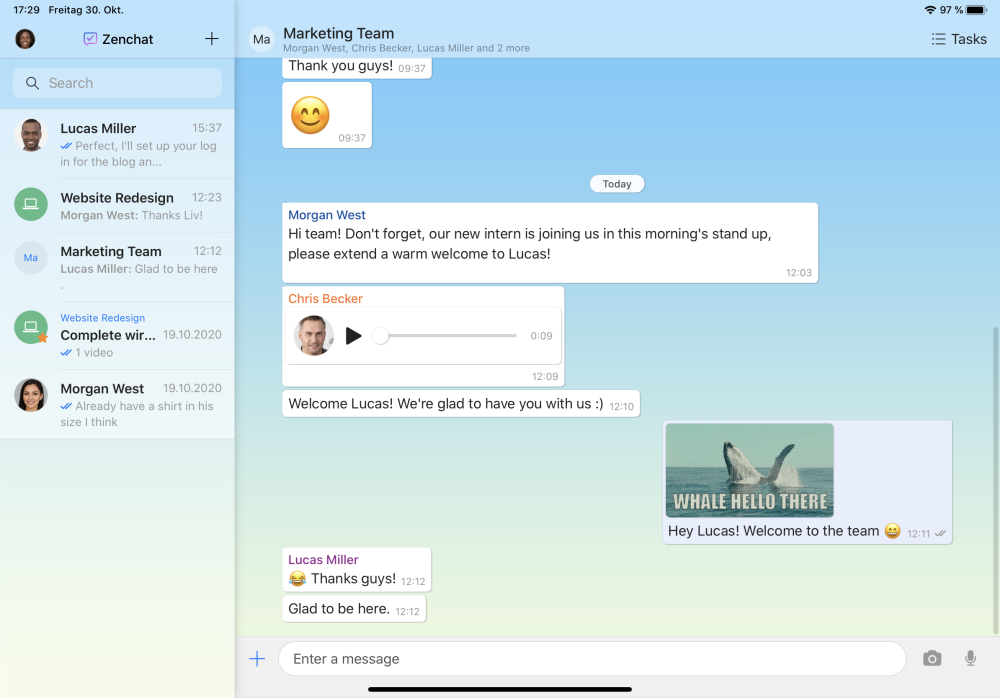Click the 0:09 voice message duration
Viewport: 1000px width, 698px height.
pos(541,336)
